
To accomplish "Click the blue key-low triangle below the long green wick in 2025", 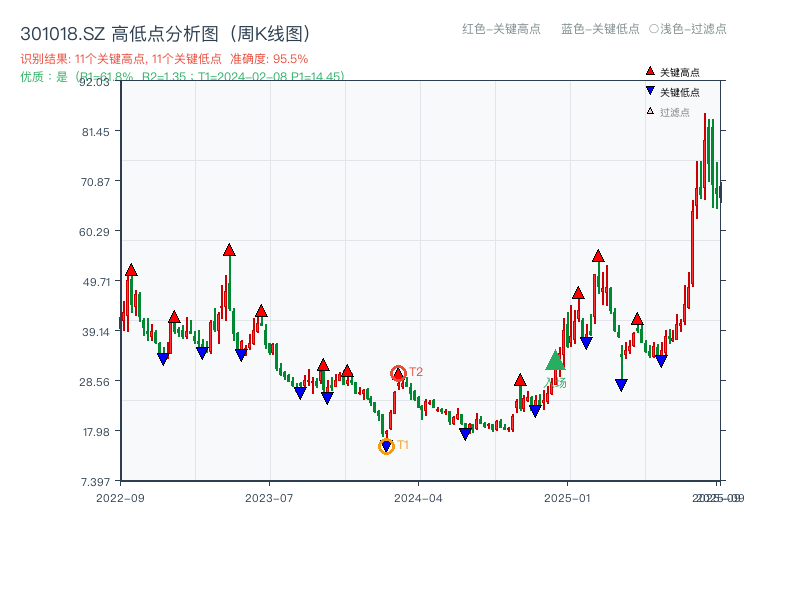I will [x=621, y=385].
